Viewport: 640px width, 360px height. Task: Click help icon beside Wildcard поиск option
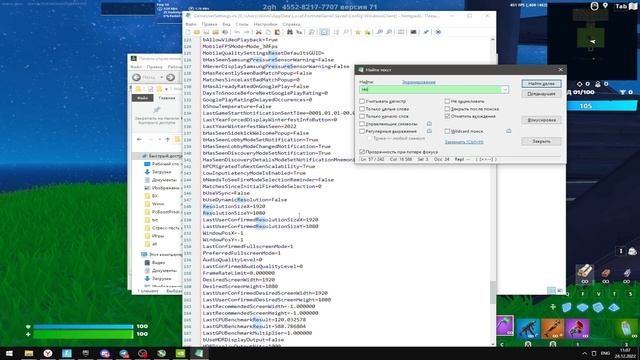(509, 131)
